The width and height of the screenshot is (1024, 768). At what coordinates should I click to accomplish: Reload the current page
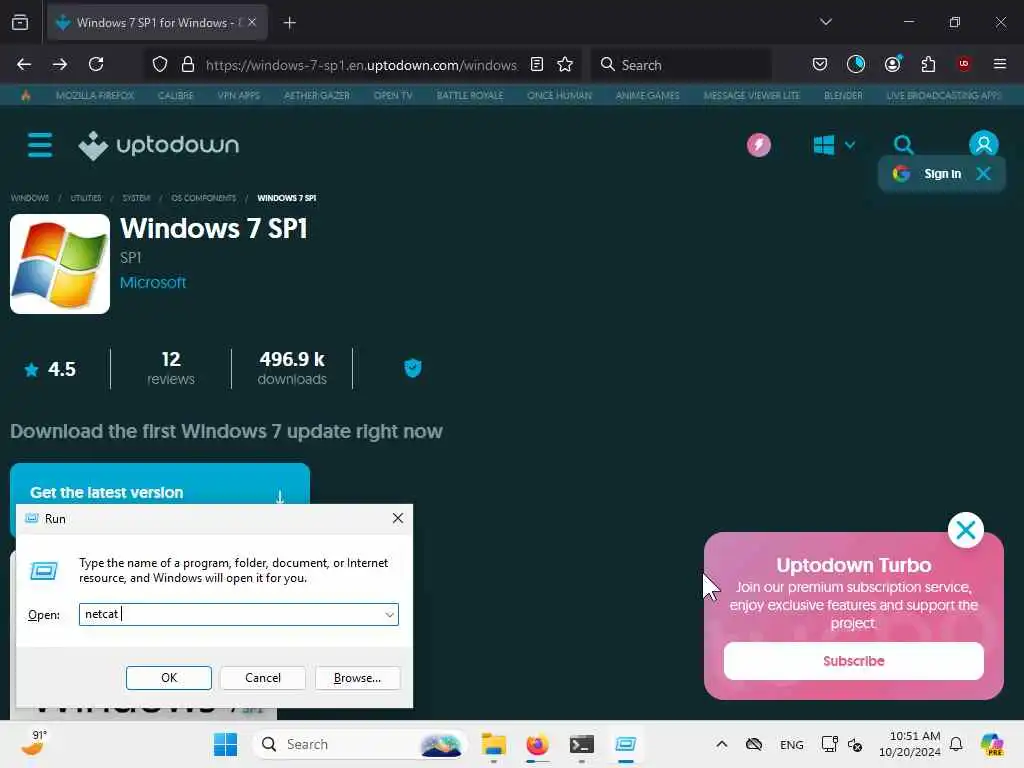(x=96, y=64)
